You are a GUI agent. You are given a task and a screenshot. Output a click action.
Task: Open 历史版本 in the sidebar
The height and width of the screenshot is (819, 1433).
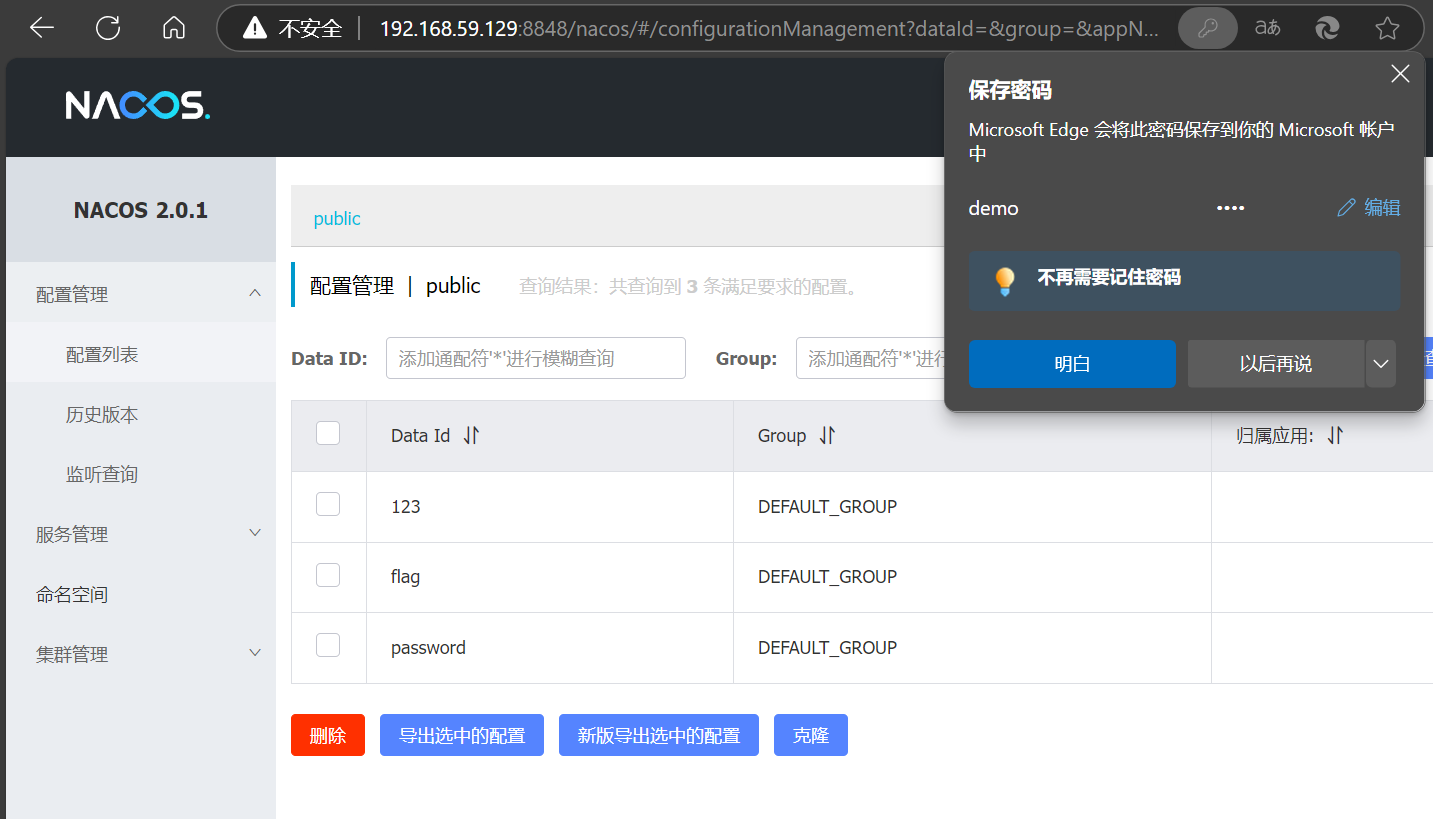102,414
